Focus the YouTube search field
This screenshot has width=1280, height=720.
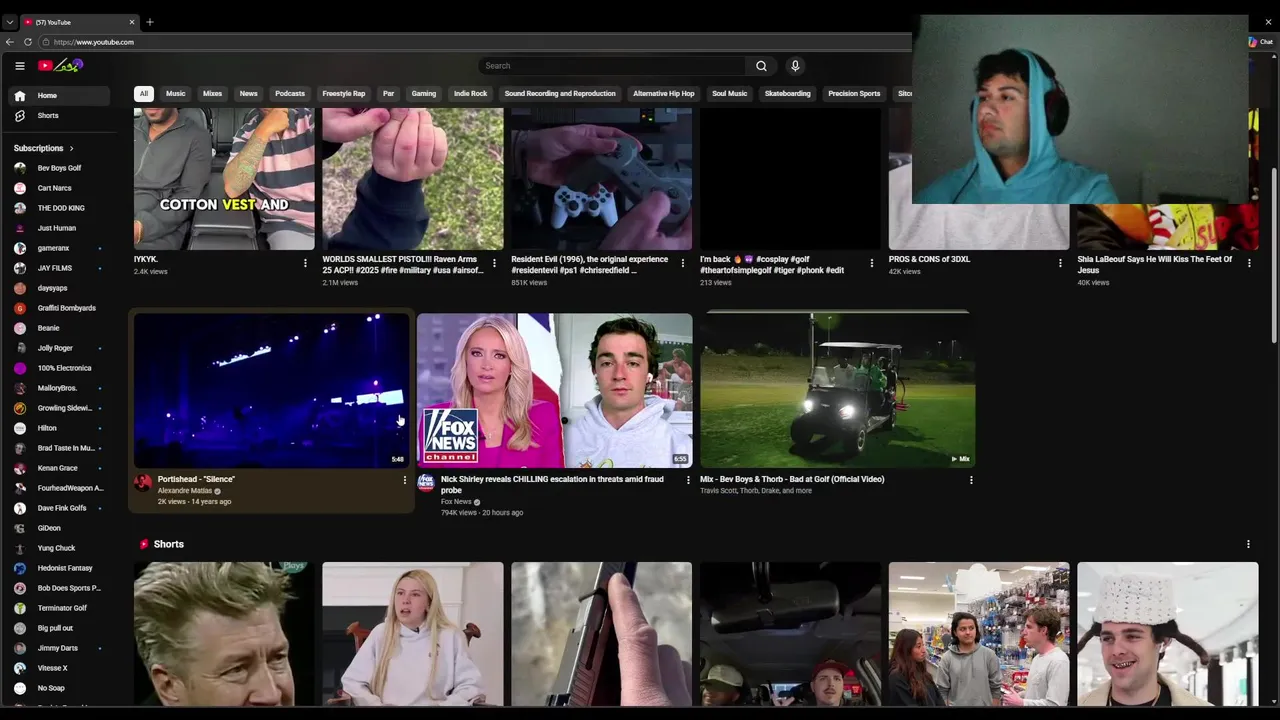(612, 66)
